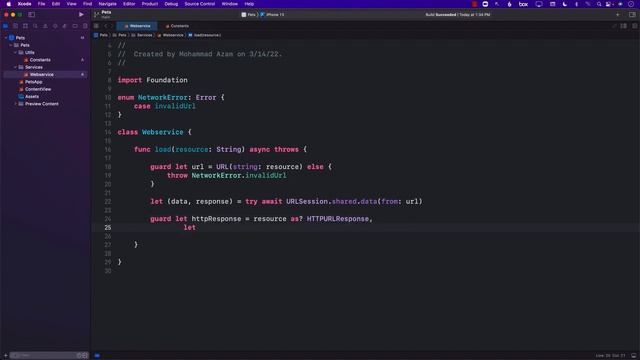The height and width of the screenshot is (360, 640).
Task: Open the File menu
Action: (x=42, y=4)
